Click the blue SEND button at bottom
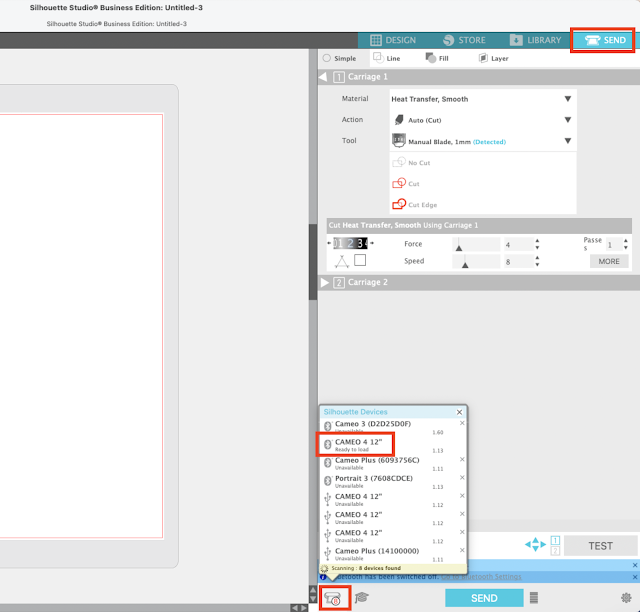The width and height of the screenshot is (640, 612). tap(484, 598)
